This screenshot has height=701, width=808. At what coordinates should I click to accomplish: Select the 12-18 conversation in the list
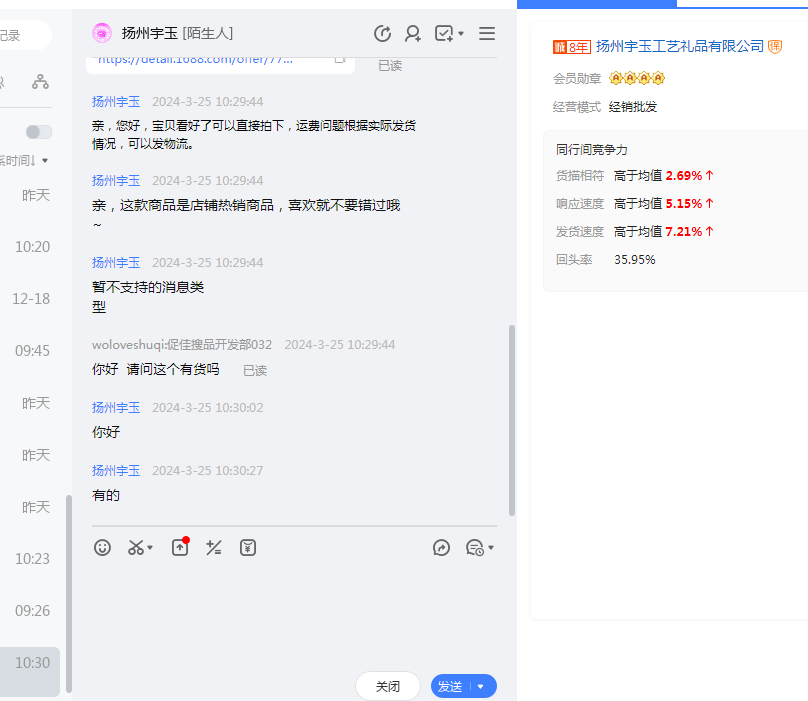pyautogui.click(x=30, y=298)
